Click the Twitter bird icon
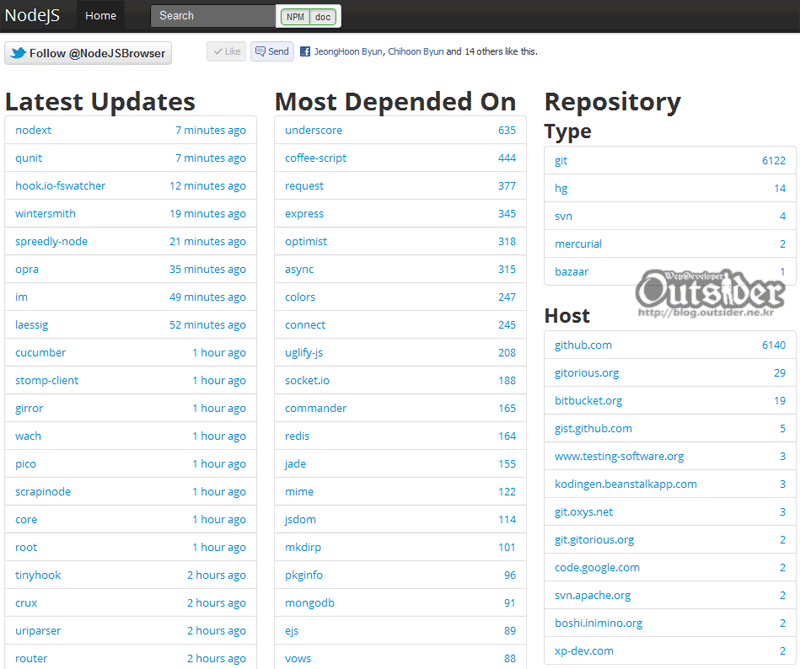The image size is (800, 669). (x=18, y=53)
